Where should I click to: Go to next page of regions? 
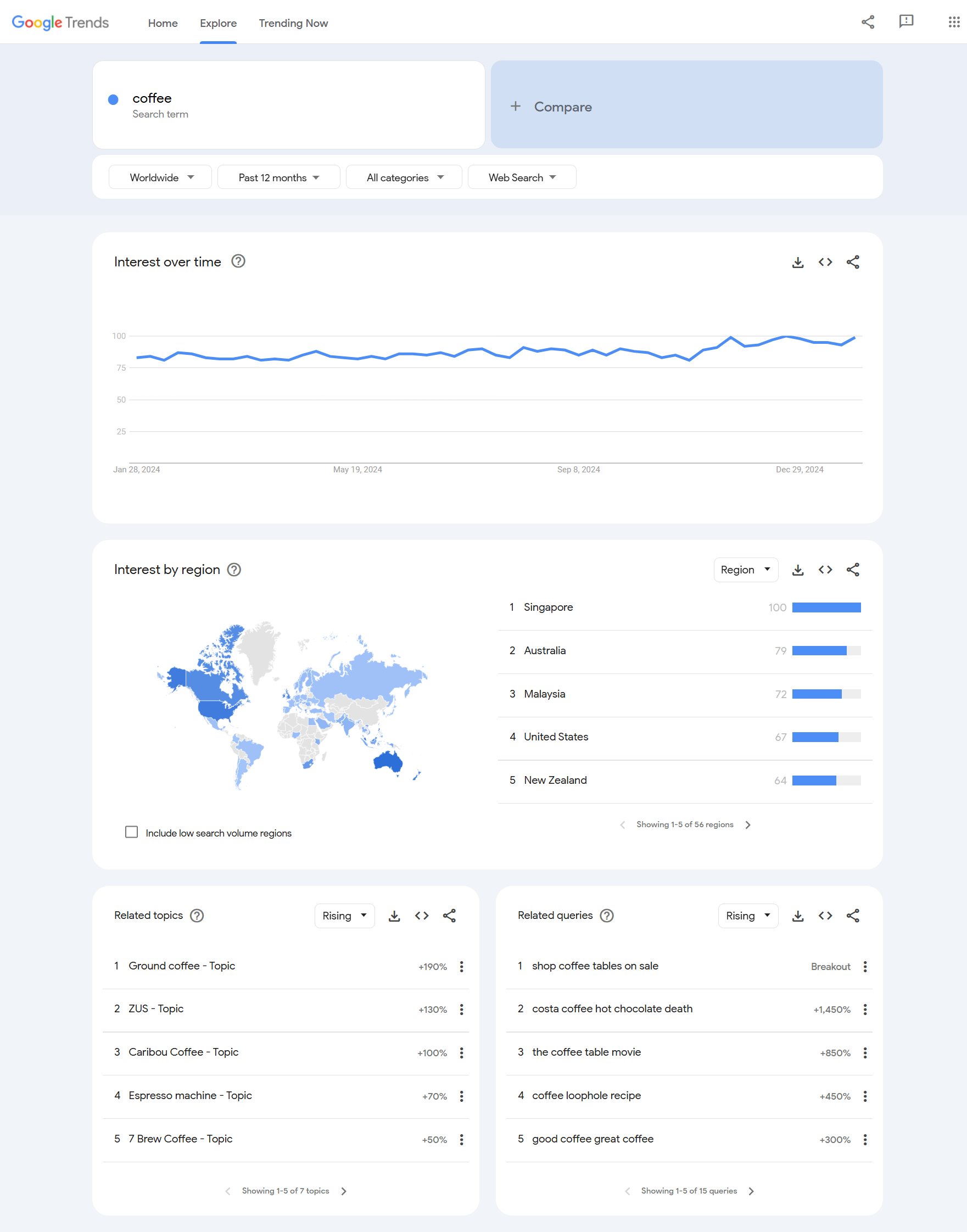click(x=748, y=825)
